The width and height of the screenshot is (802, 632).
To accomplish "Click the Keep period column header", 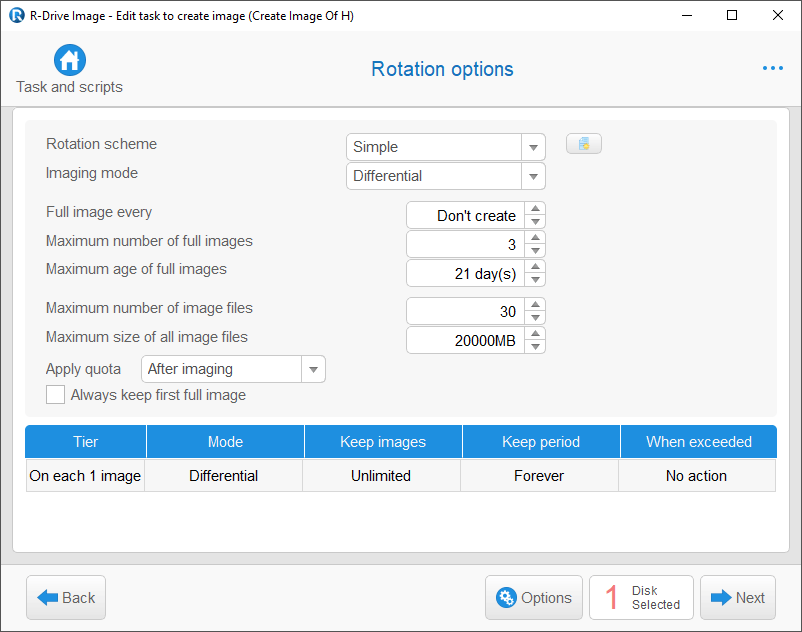I will coord(541,442).
